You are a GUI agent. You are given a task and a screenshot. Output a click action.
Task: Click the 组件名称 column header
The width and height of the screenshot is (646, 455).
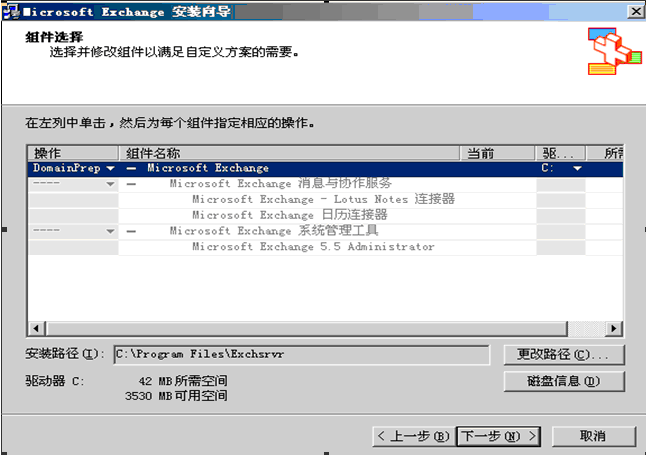point(289,153)
